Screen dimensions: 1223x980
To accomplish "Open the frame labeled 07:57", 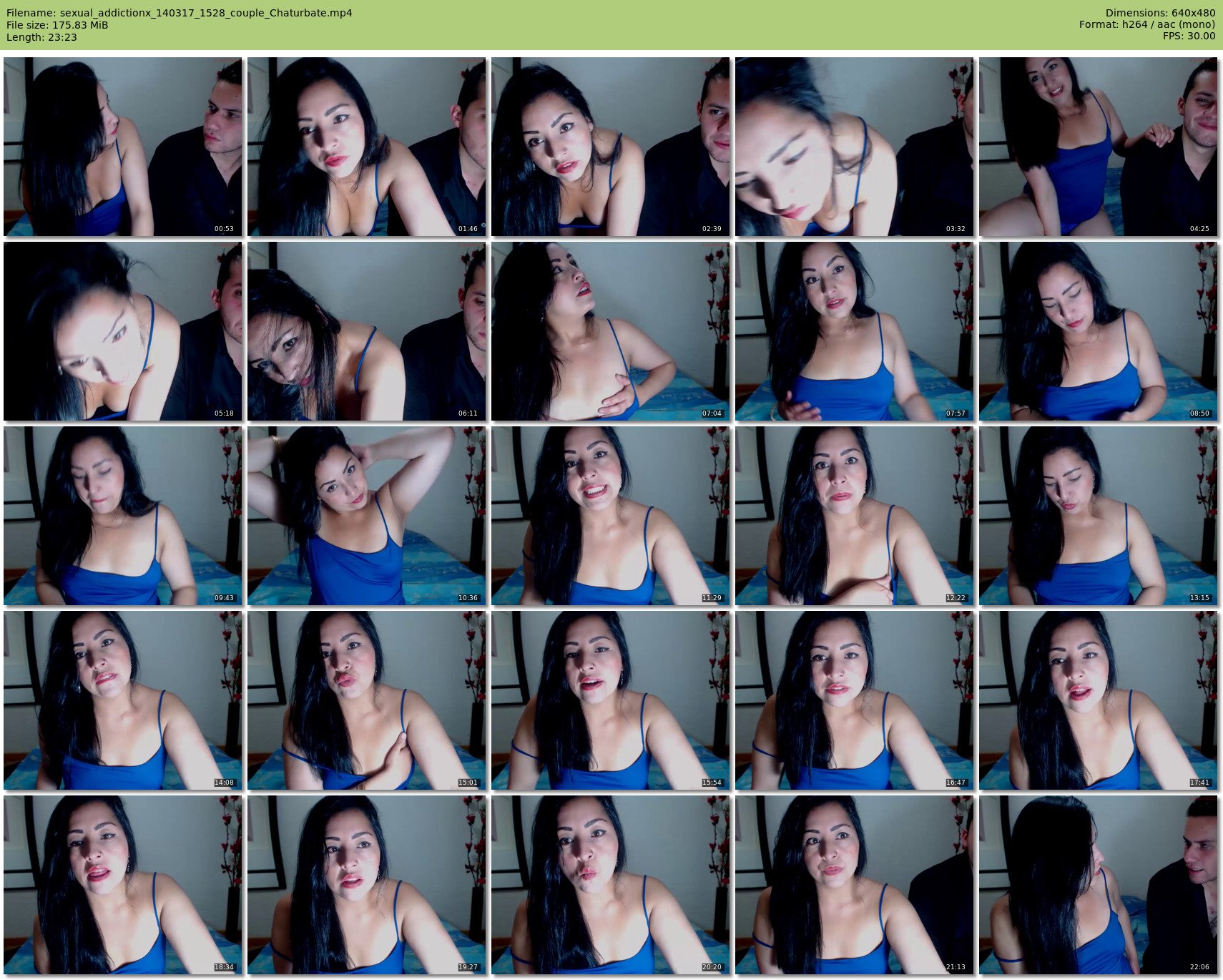I will pyautogui.click(x=854, y=331).
